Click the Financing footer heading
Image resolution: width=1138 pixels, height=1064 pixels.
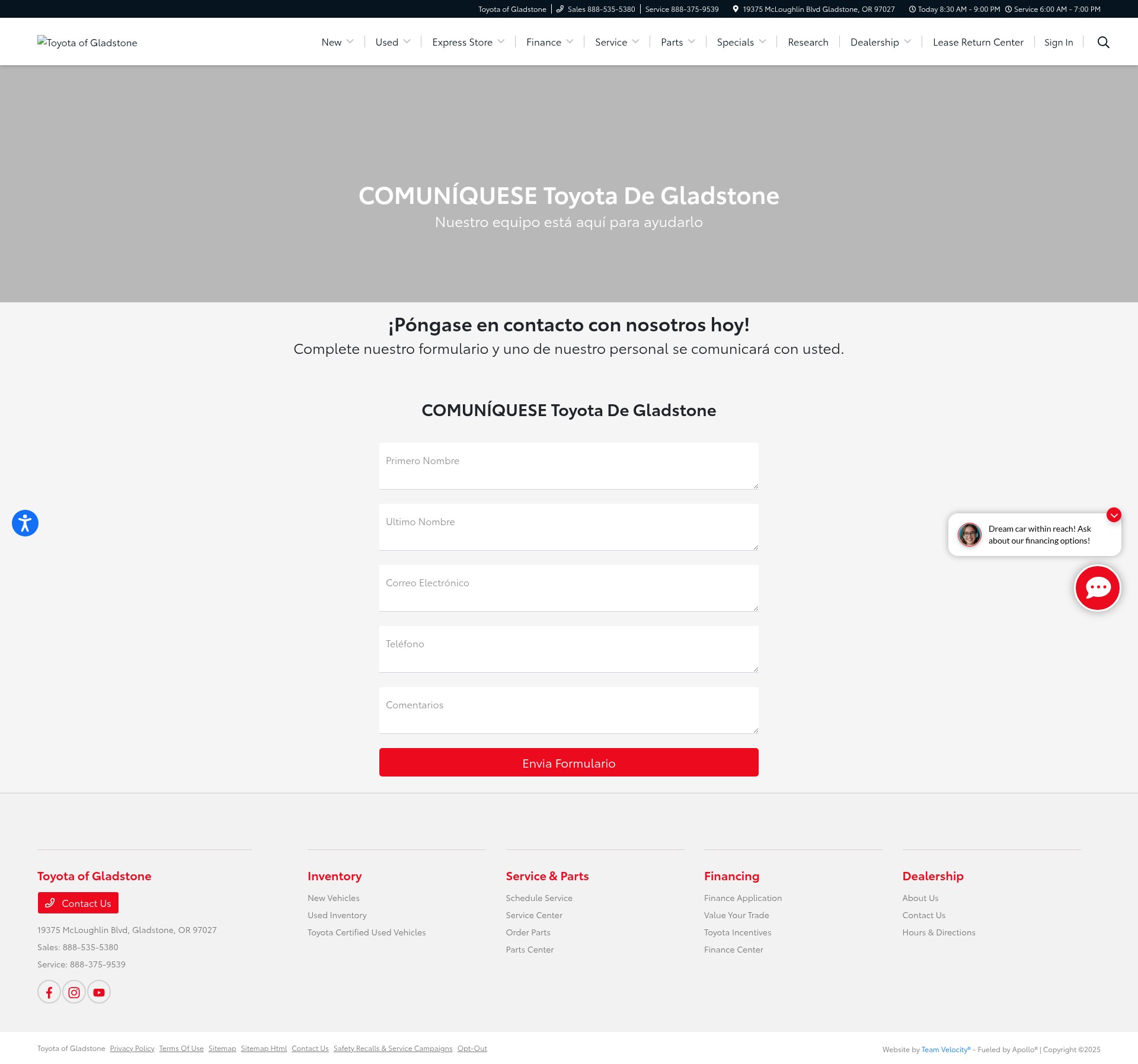(731, 876)
